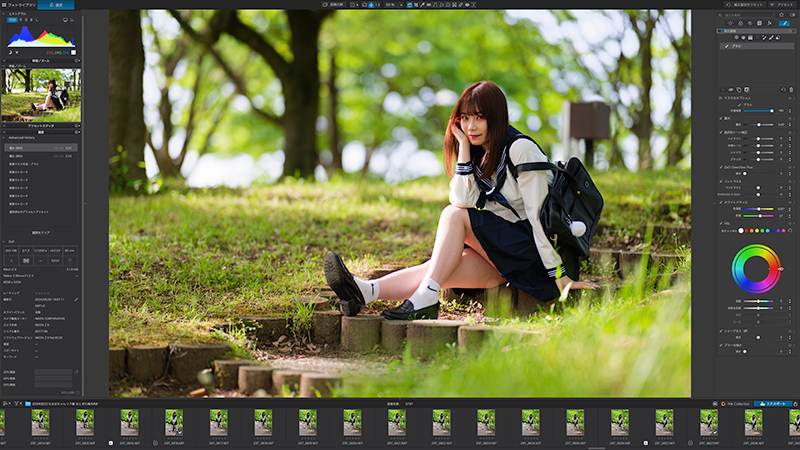Expand the プリセットエディタ palette chevron
800x450 pixels.
(4, 126)
